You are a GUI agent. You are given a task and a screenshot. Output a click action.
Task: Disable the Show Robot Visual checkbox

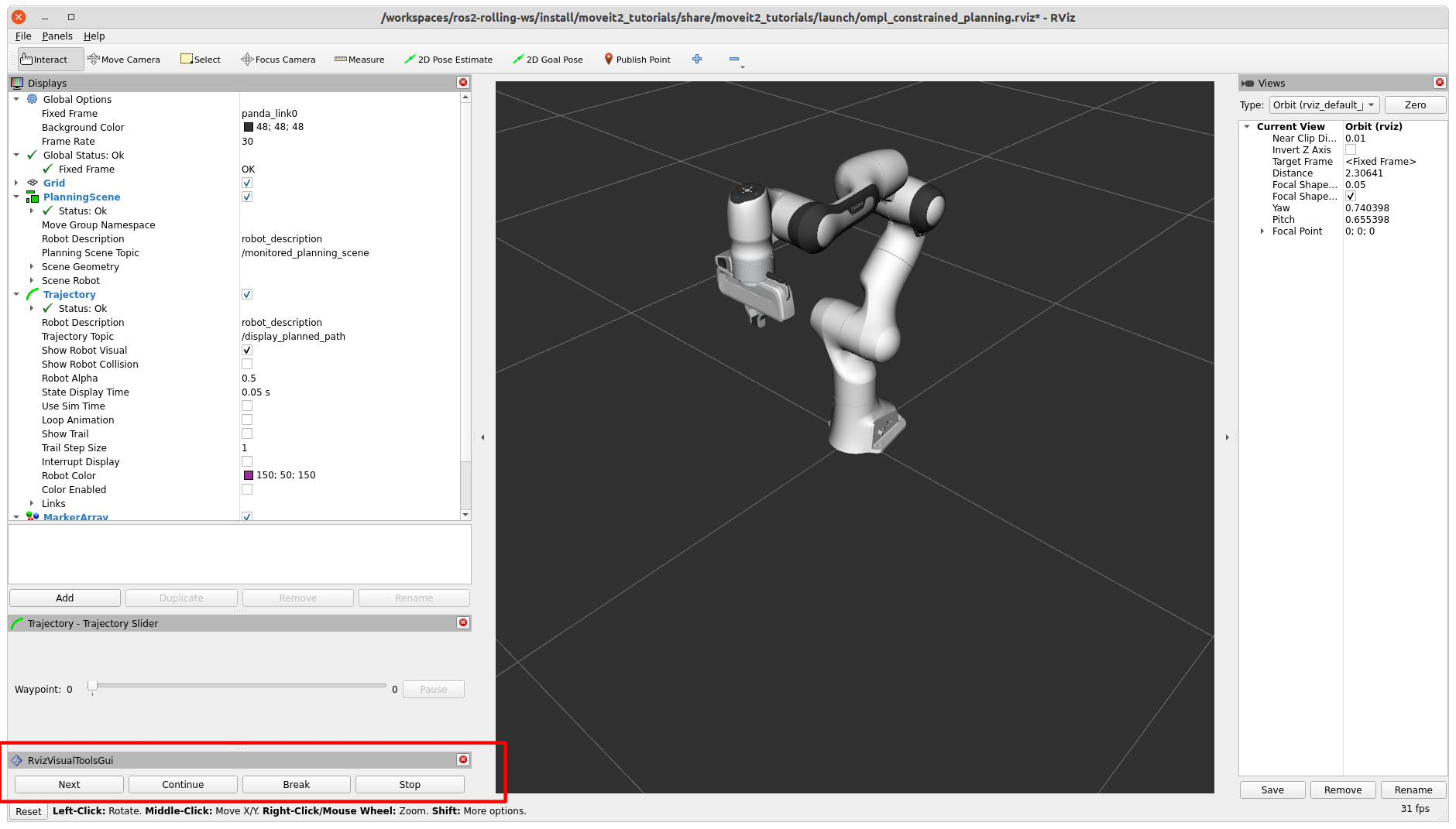click(247, 351)
